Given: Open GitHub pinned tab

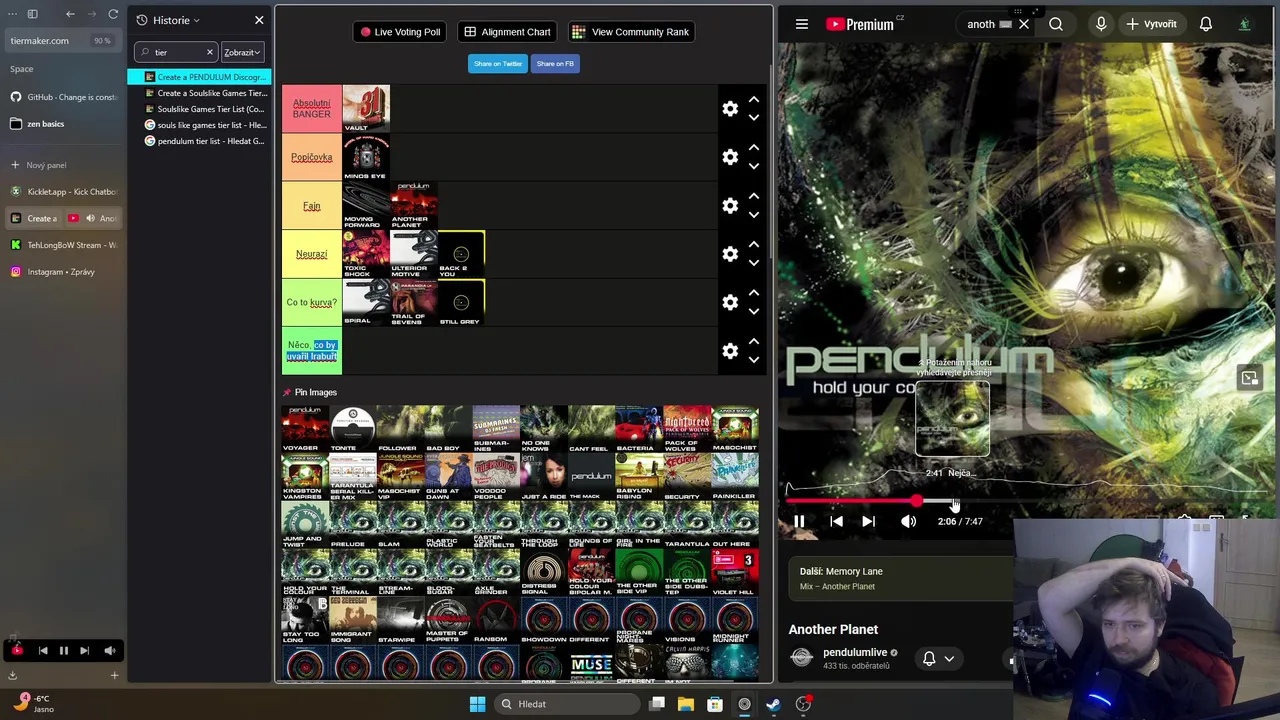Looking at the screenshot, I should tap(63, 97).
